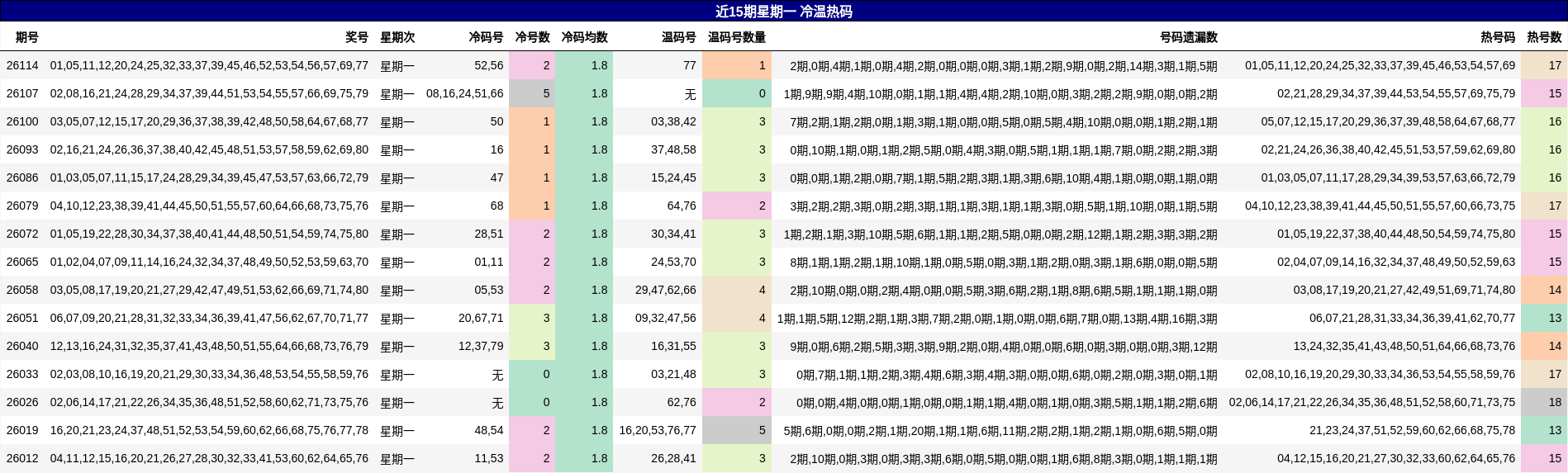Click warm code cell 15,24,45
Image resolution: width=1568 pixels, height=473 pixels.
click(673, 177)
